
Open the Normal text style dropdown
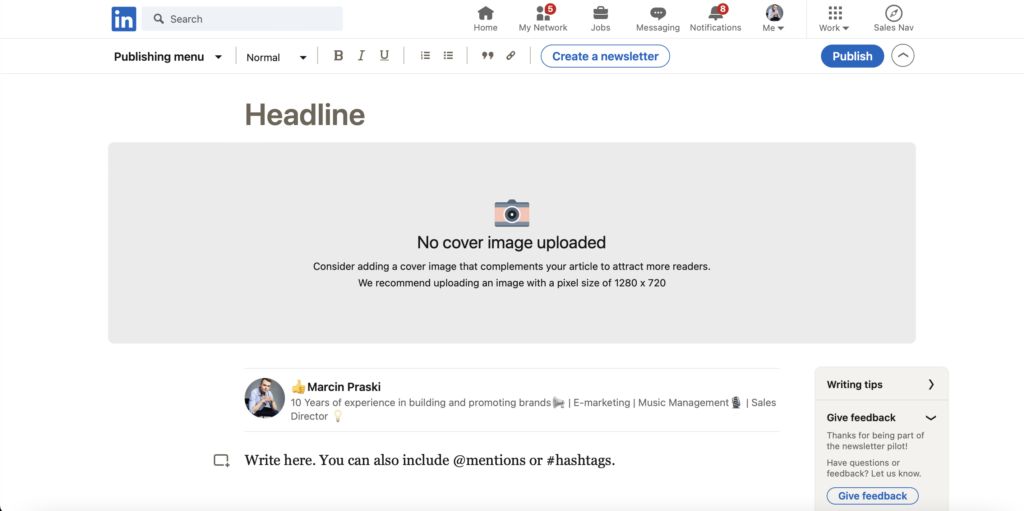pos(276,57)
